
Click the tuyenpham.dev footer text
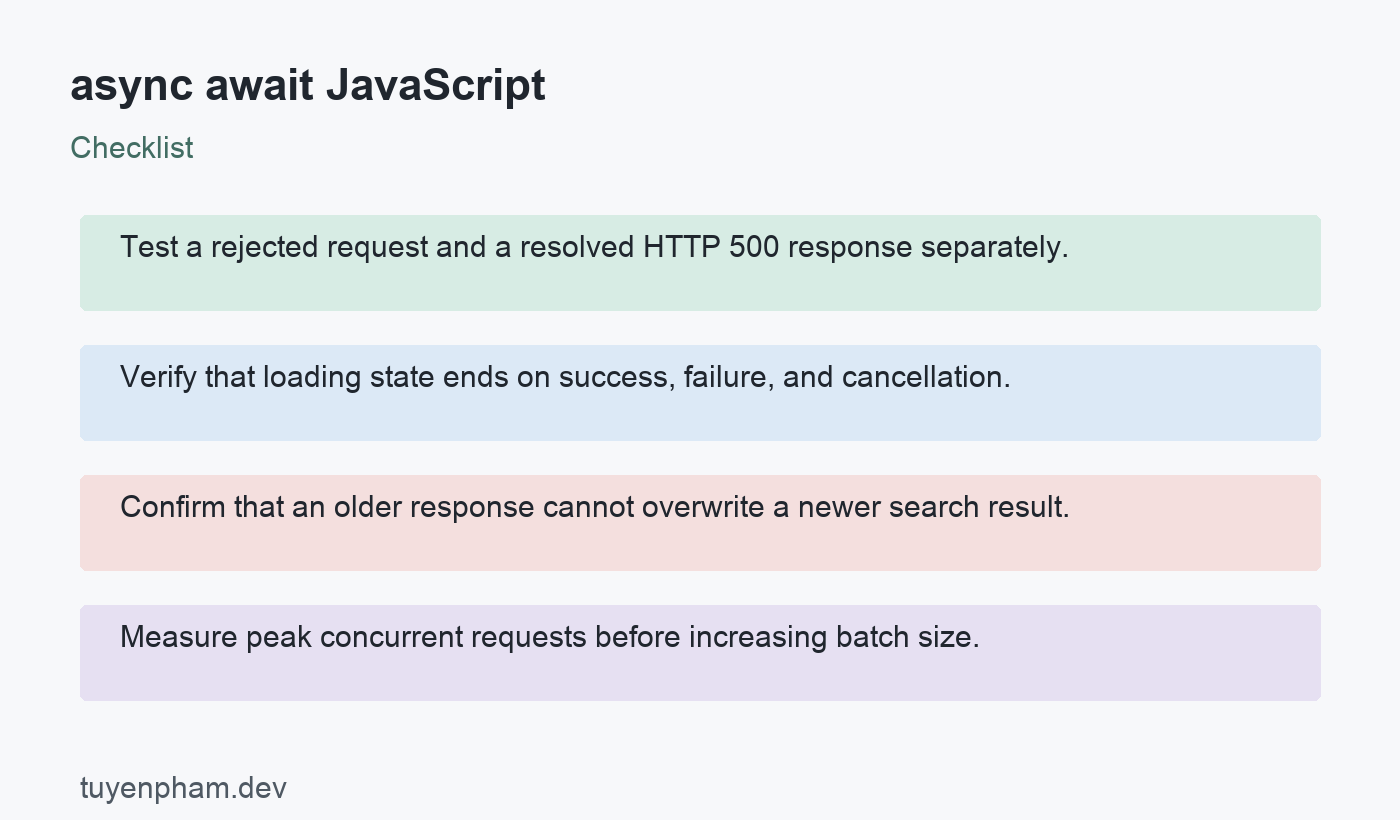tap(183, 788)
